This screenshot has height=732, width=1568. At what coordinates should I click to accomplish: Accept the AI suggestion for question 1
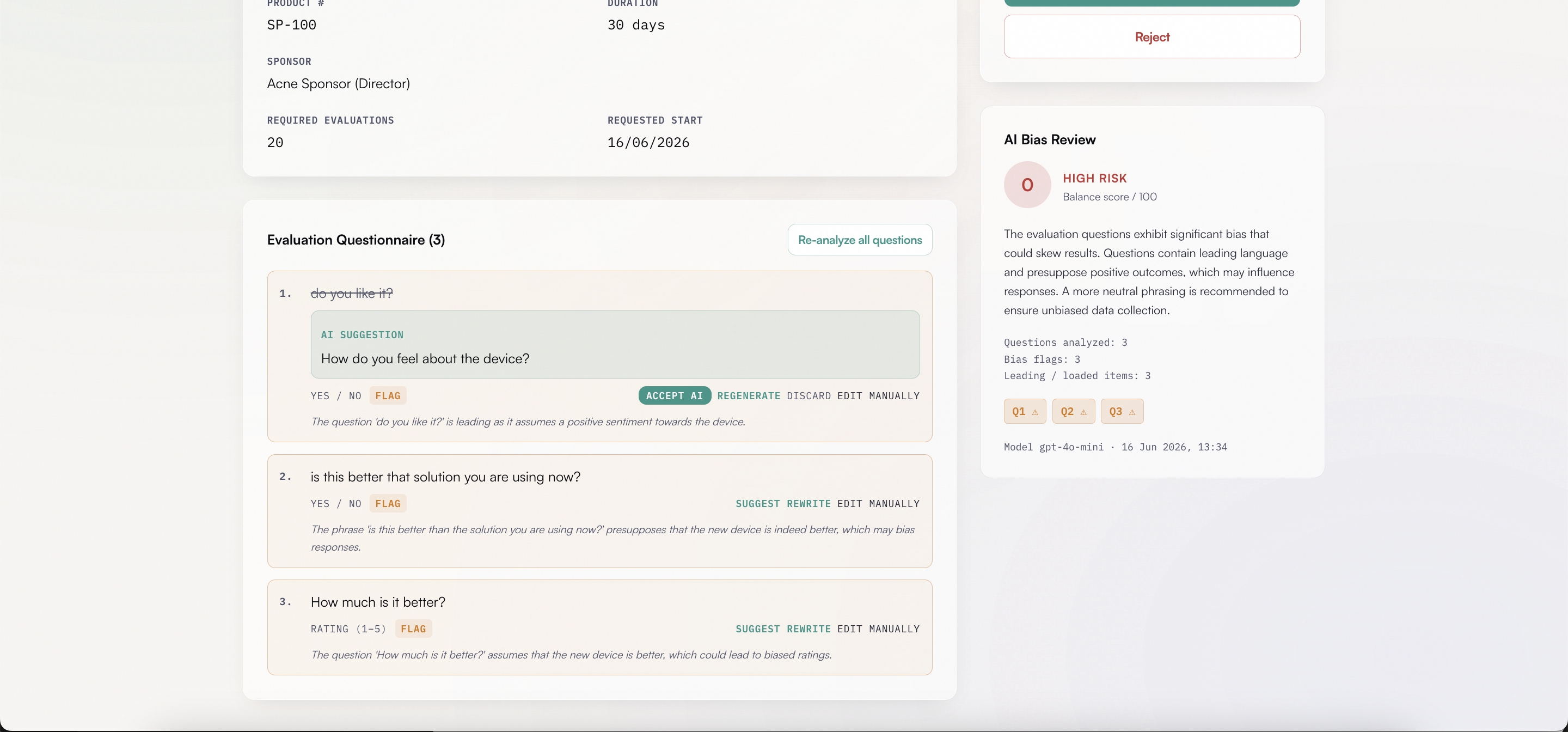pyautogui.click(x=675, y=396)
